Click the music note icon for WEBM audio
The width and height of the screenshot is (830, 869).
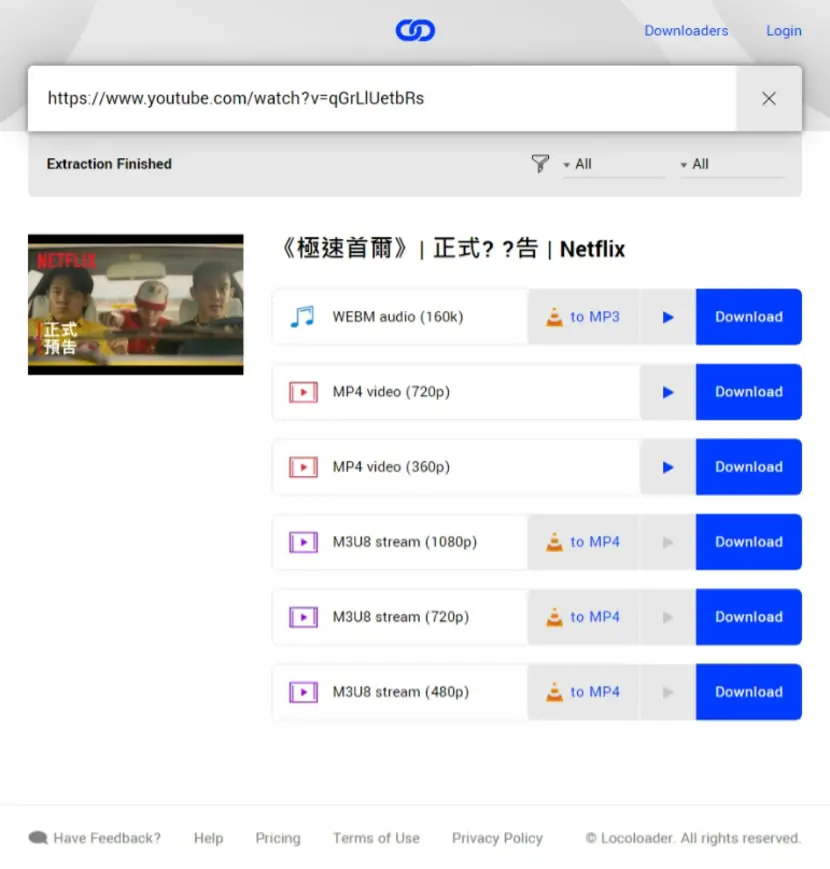(303, 317)
